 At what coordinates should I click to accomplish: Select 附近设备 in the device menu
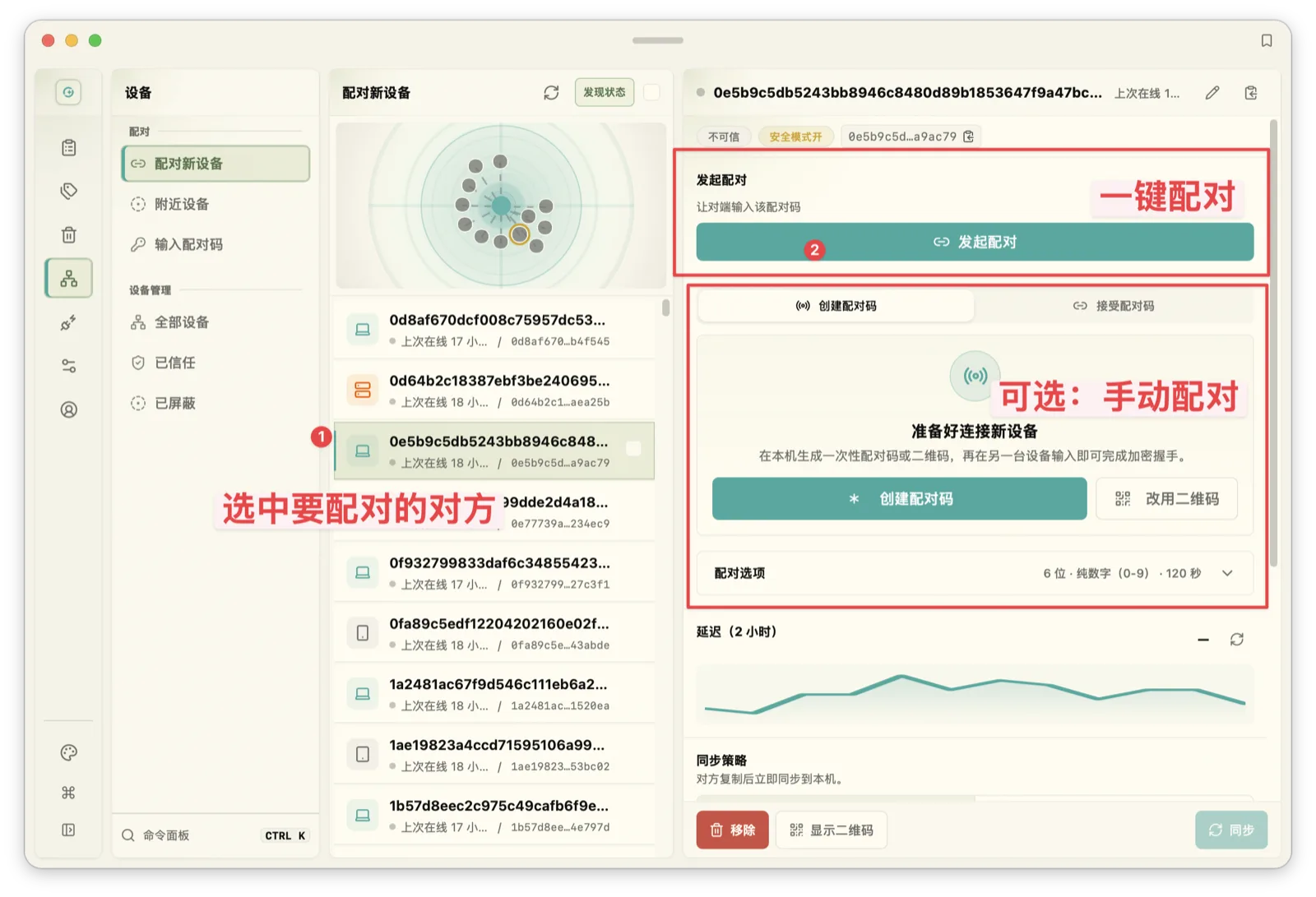(x=215, y=204)
